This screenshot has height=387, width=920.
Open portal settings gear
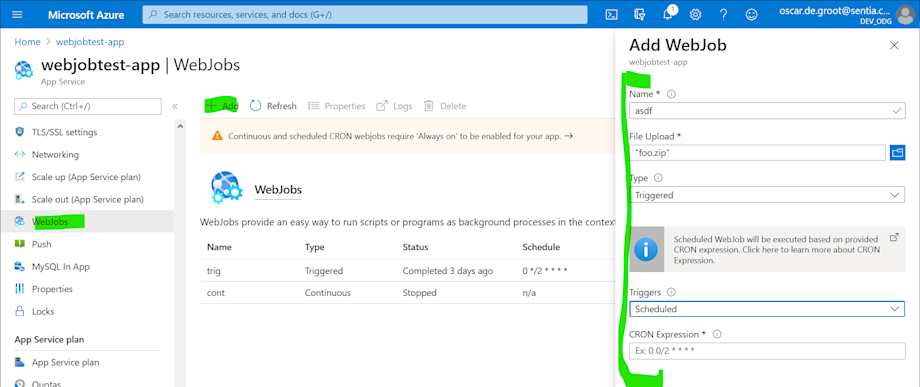(695, 15)
